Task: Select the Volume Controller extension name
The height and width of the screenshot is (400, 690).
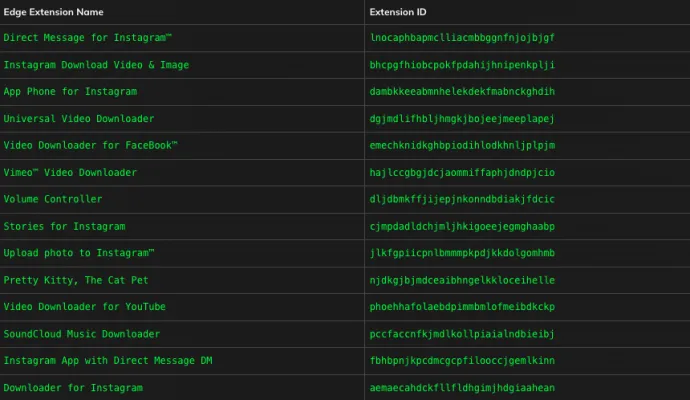Action: point(53,199)
